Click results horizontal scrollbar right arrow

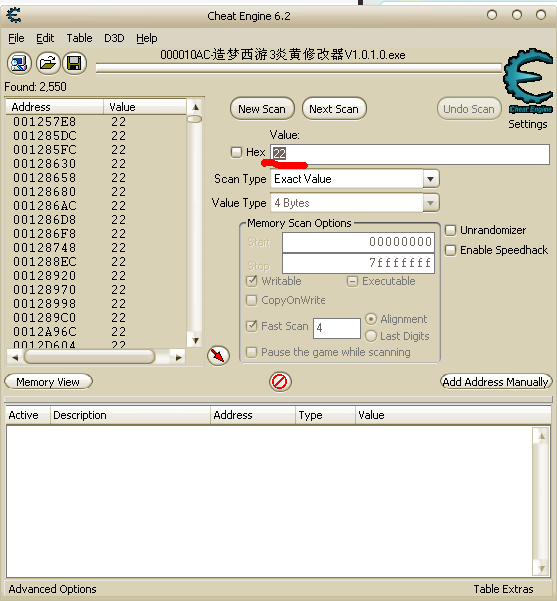coord(178,358)
